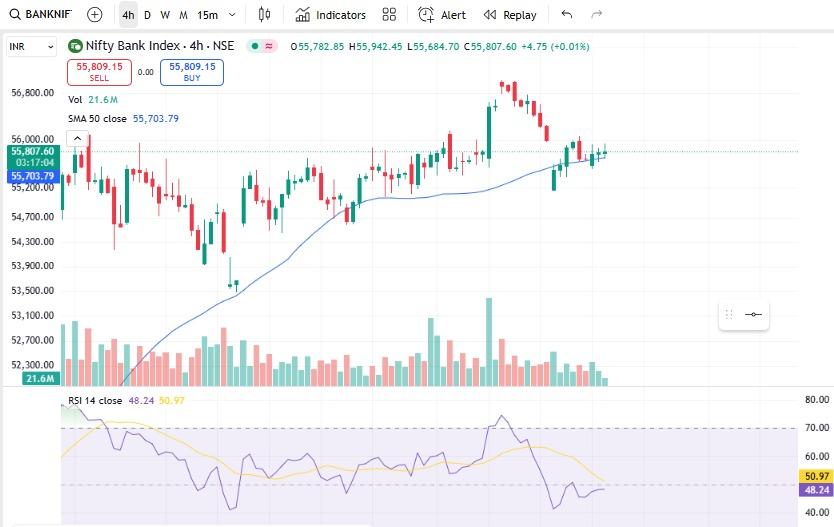The width and height of the screenshot is (834, 527).
Task: Click the RSI MA label 50.97
Action: coord(816,476)
